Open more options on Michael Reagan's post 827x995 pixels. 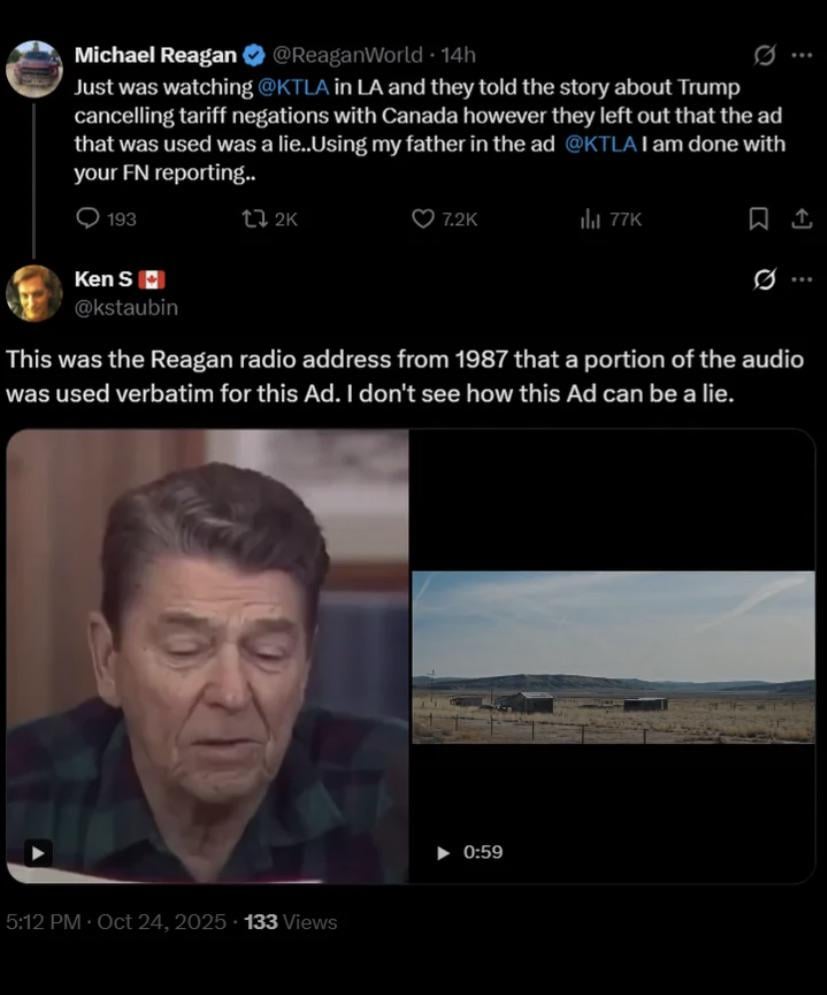pos(801,56)
